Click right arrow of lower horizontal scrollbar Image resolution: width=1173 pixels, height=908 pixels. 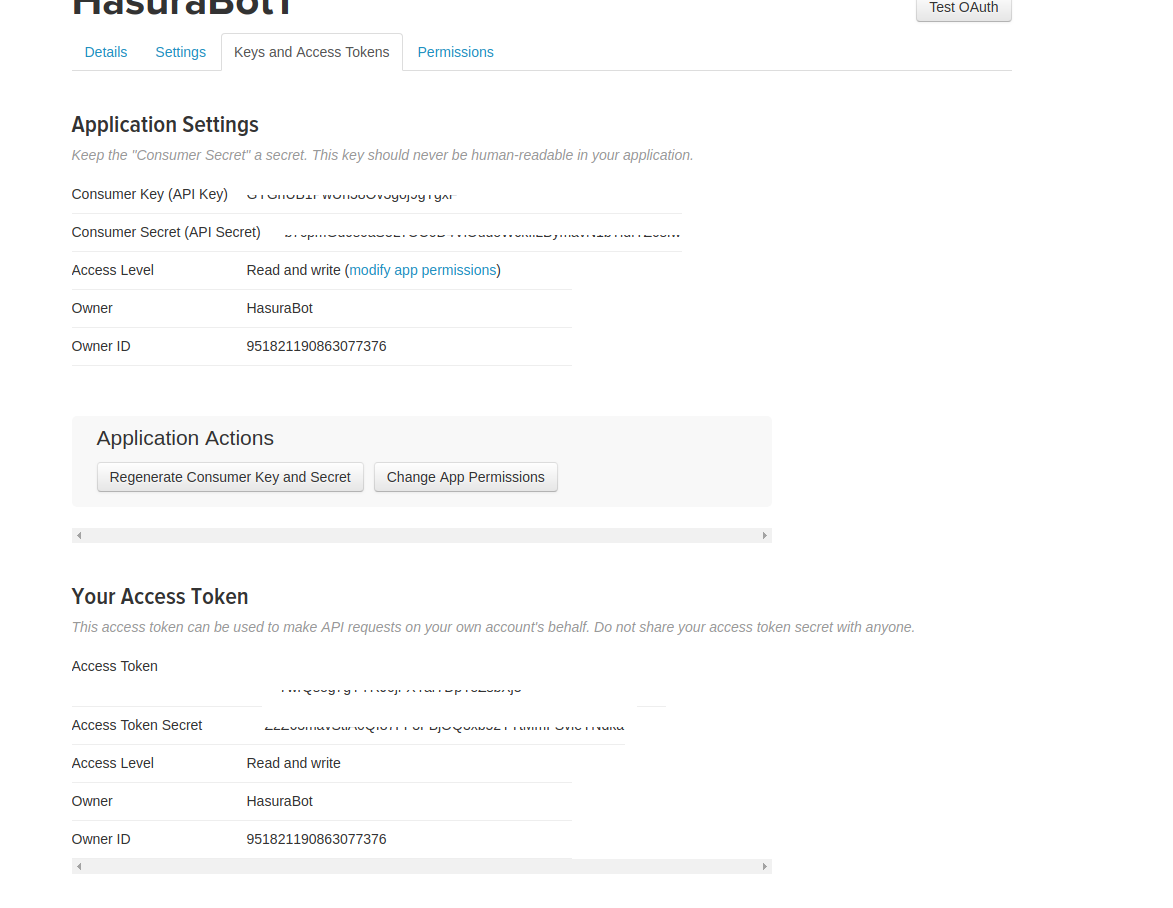765,866
